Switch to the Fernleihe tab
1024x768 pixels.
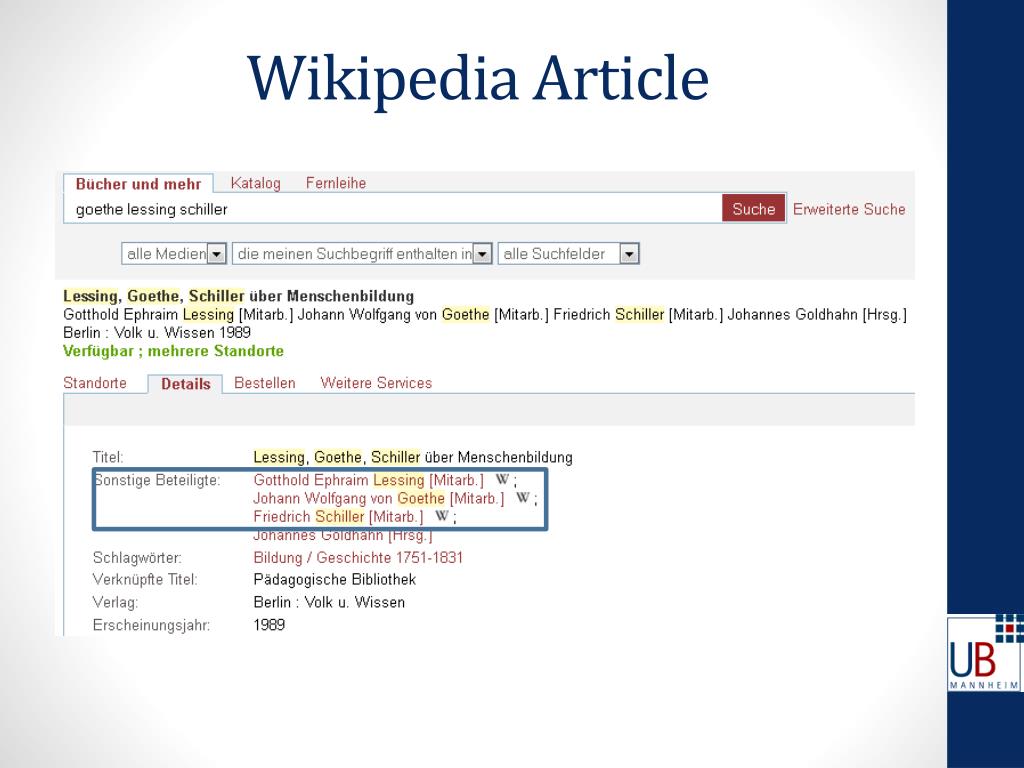tap(336, 184)
